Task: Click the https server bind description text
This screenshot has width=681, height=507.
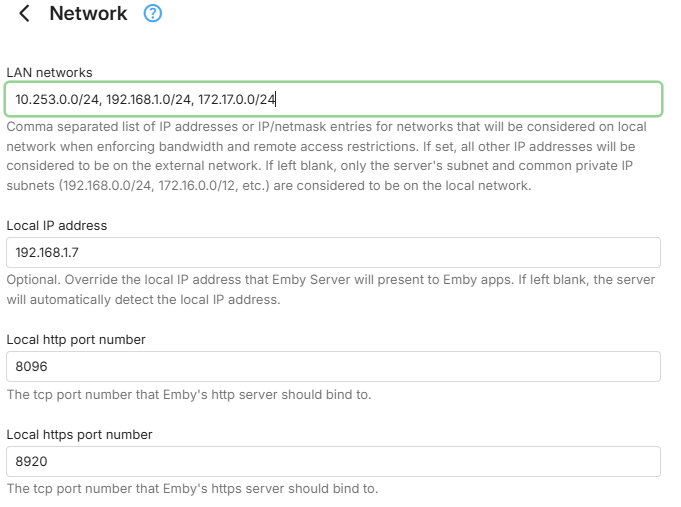Action: pos(192,489)
